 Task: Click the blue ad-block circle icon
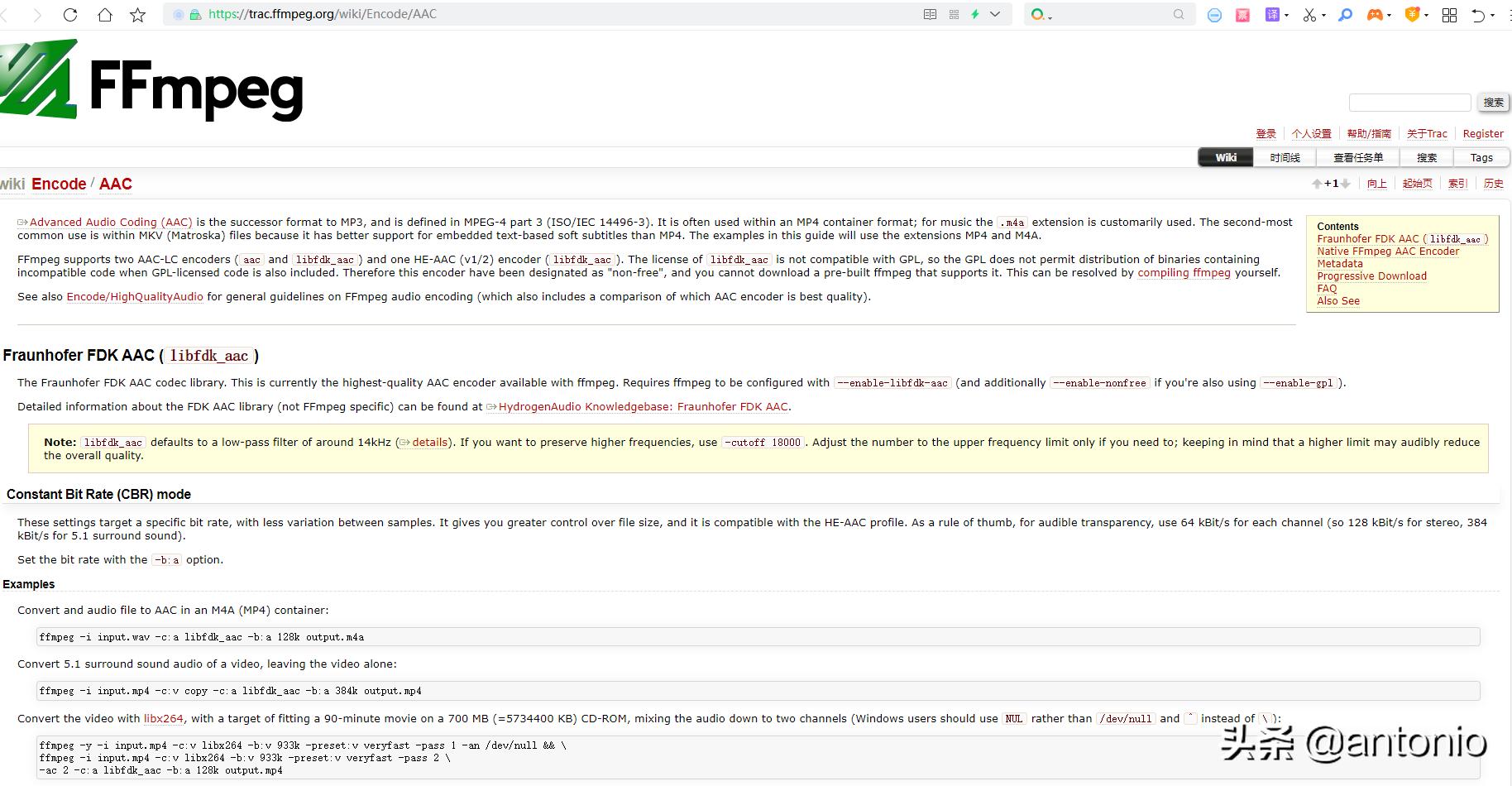click(x=1214, y=15)
